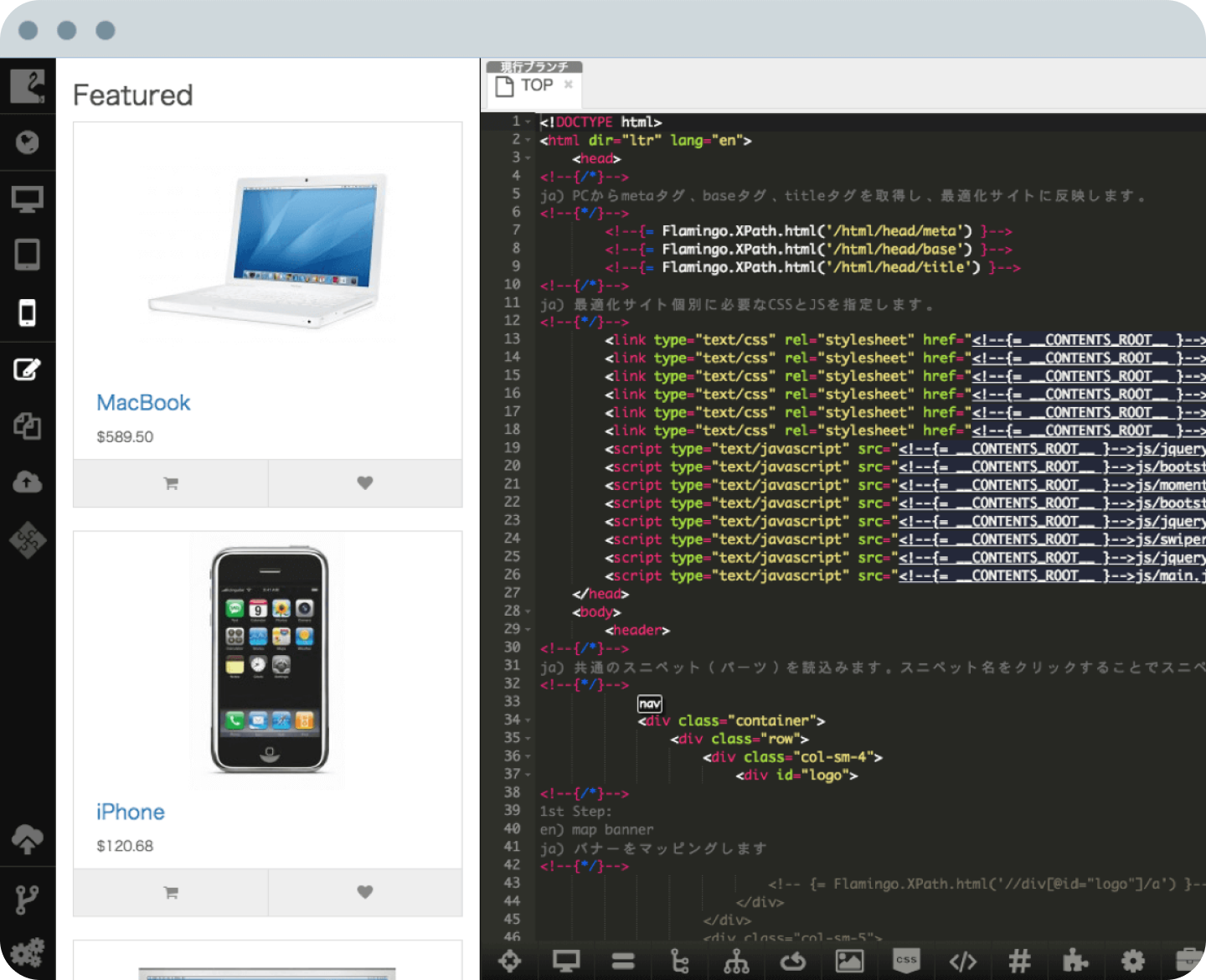This screenshot has width=1206, height=980.
Task: Click the DOCTYPE html line in editor
Action: (x=600, y=122)
